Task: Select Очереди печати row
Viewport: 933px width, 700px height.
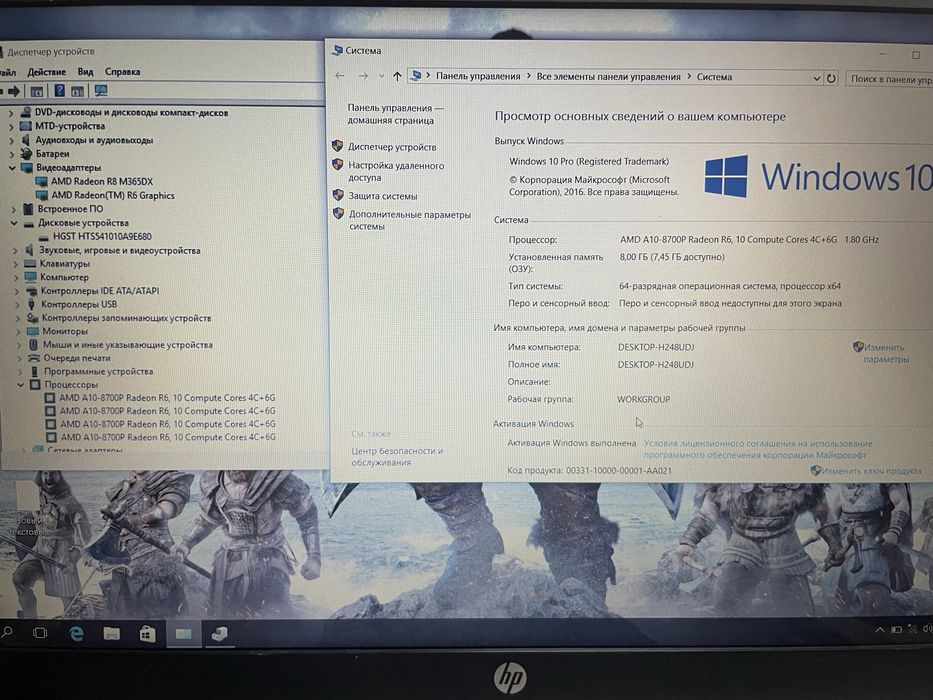Action: point(77,358)
